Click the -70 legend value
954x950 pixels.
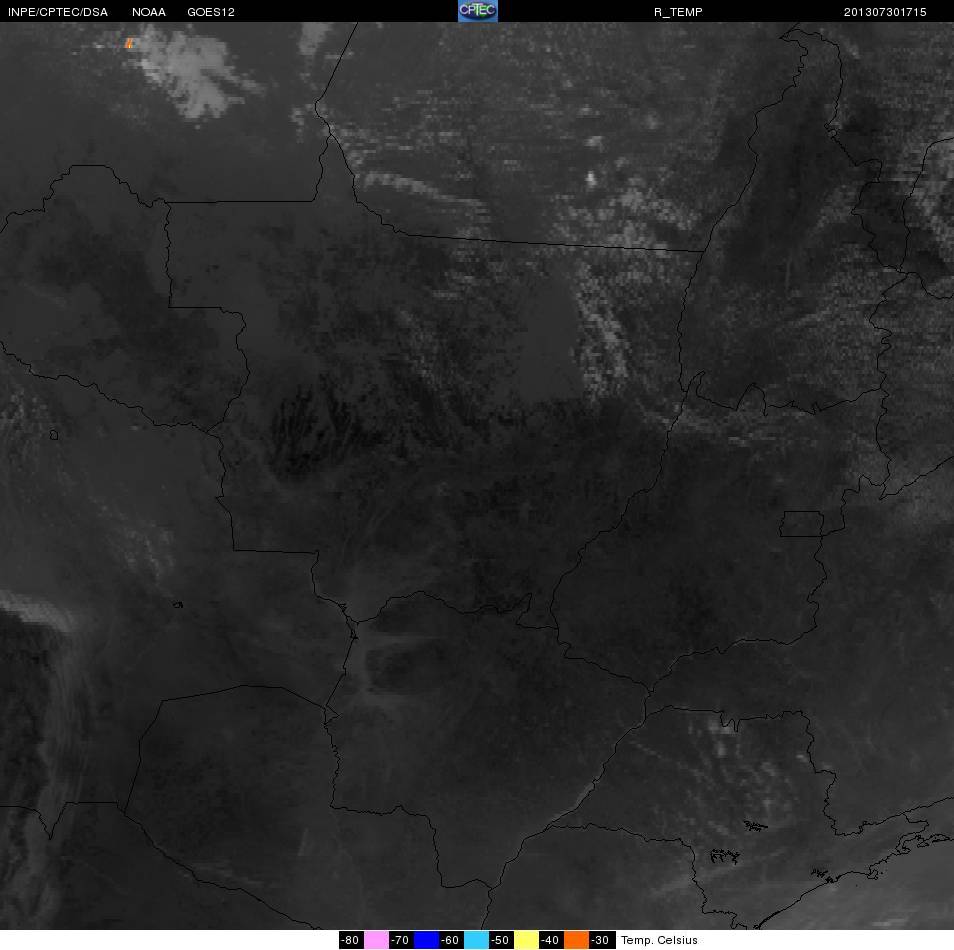click(401, 940)
